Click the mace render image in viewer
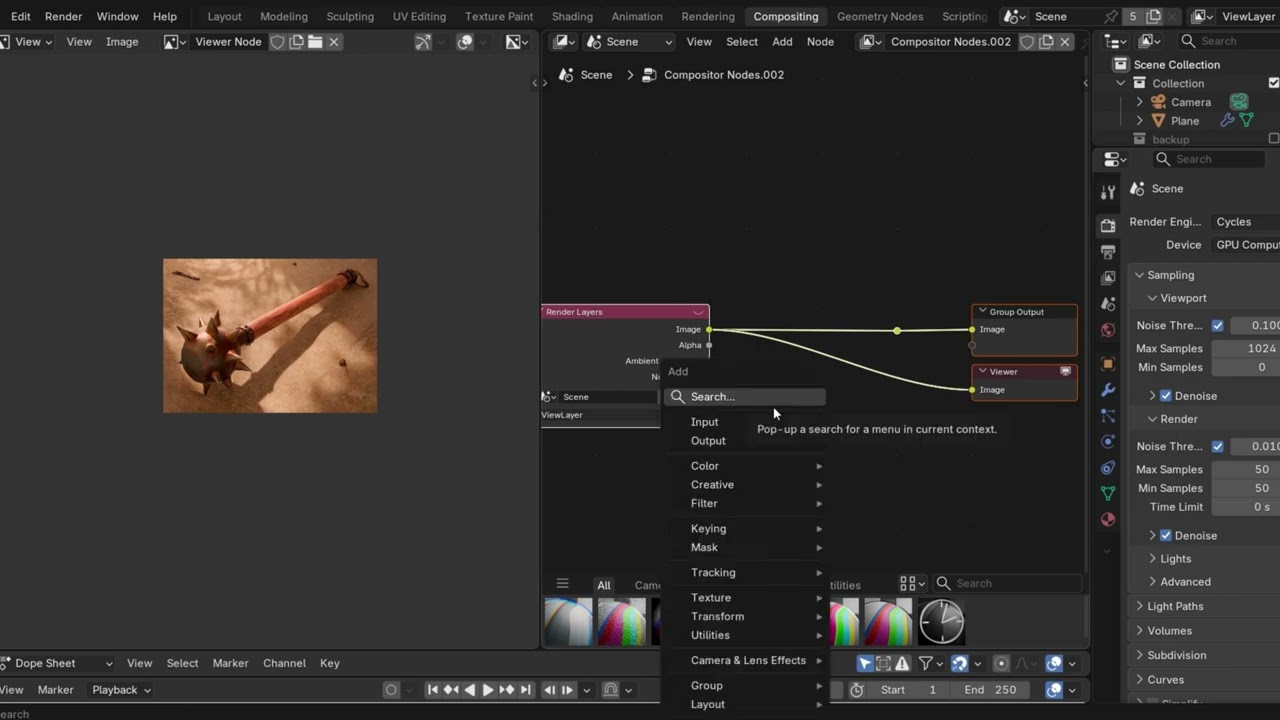The image size is (1280, 720). (x=270, y=336)
